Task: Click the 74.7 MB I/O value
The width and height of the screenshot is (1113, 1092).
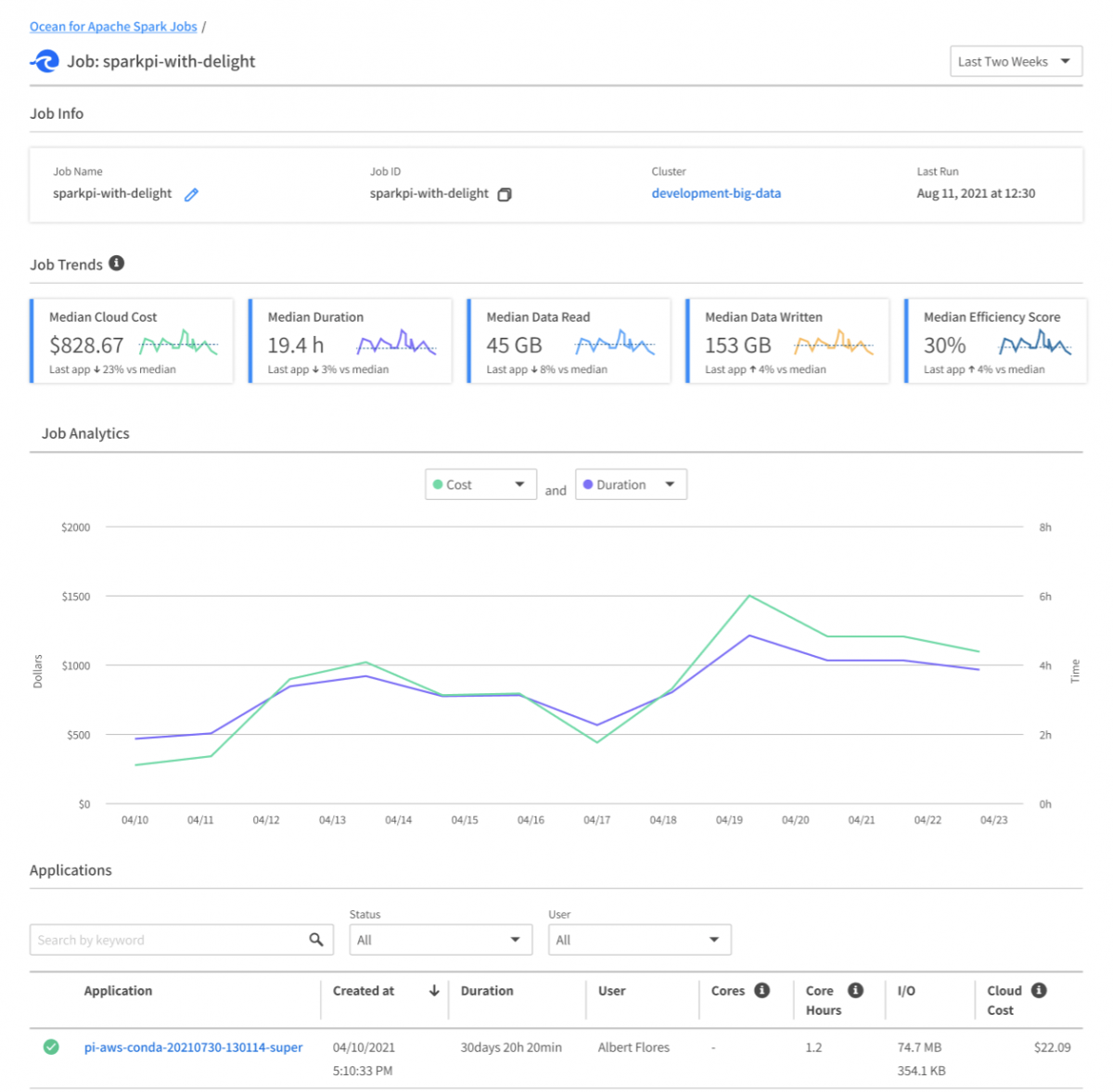Action: pos(919,1047)
